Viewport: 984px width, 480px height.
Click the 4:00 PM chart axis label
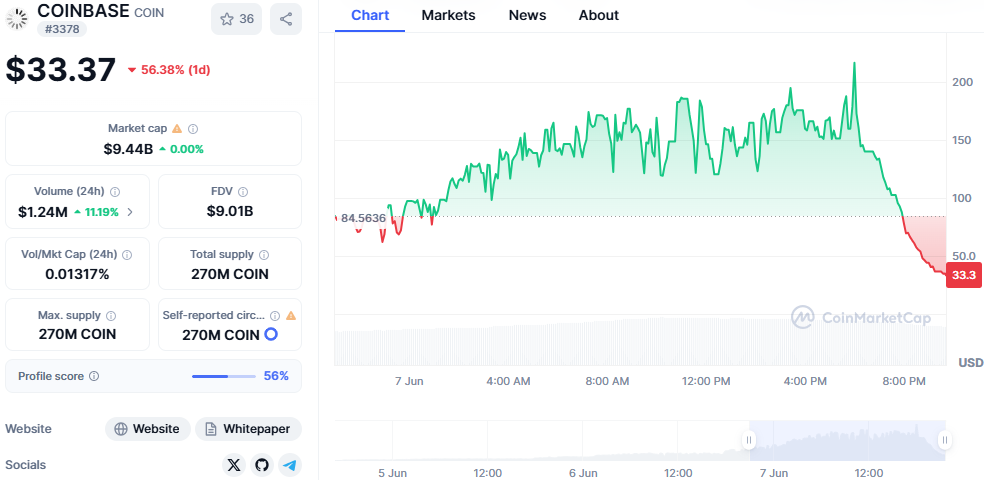[x=806, y=381]
